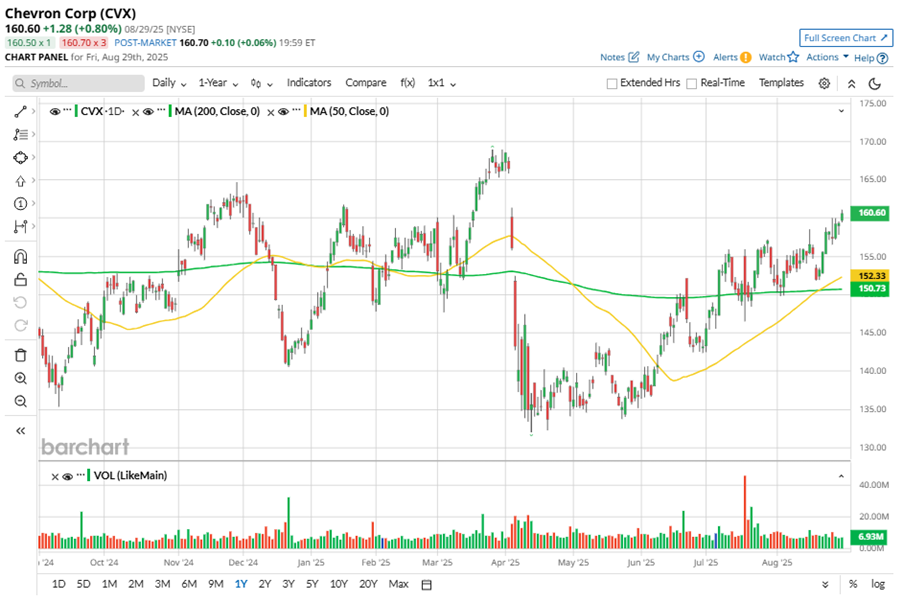Screen dimensions: 903x601
Task: Collapse the left drawing toolbar
Action: (20, 431)
